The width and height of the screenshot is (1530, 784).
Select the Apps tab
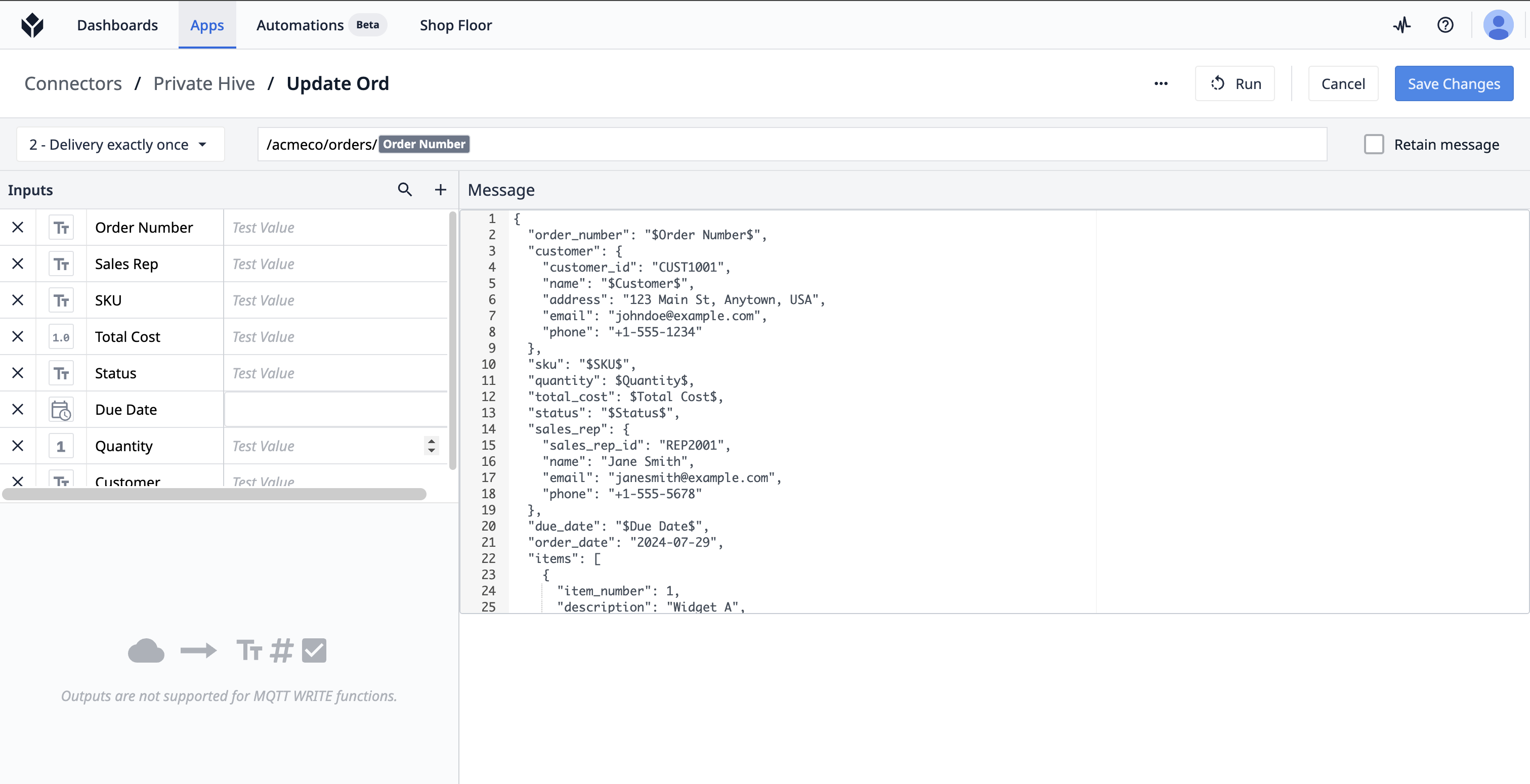[x=207, y=25]
